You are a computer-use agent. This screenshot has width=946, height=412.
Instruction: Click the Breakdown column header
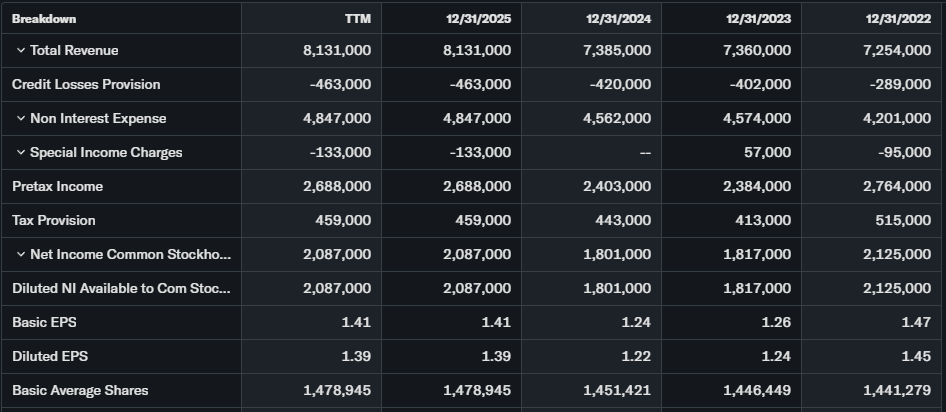(x=44, y=19)
